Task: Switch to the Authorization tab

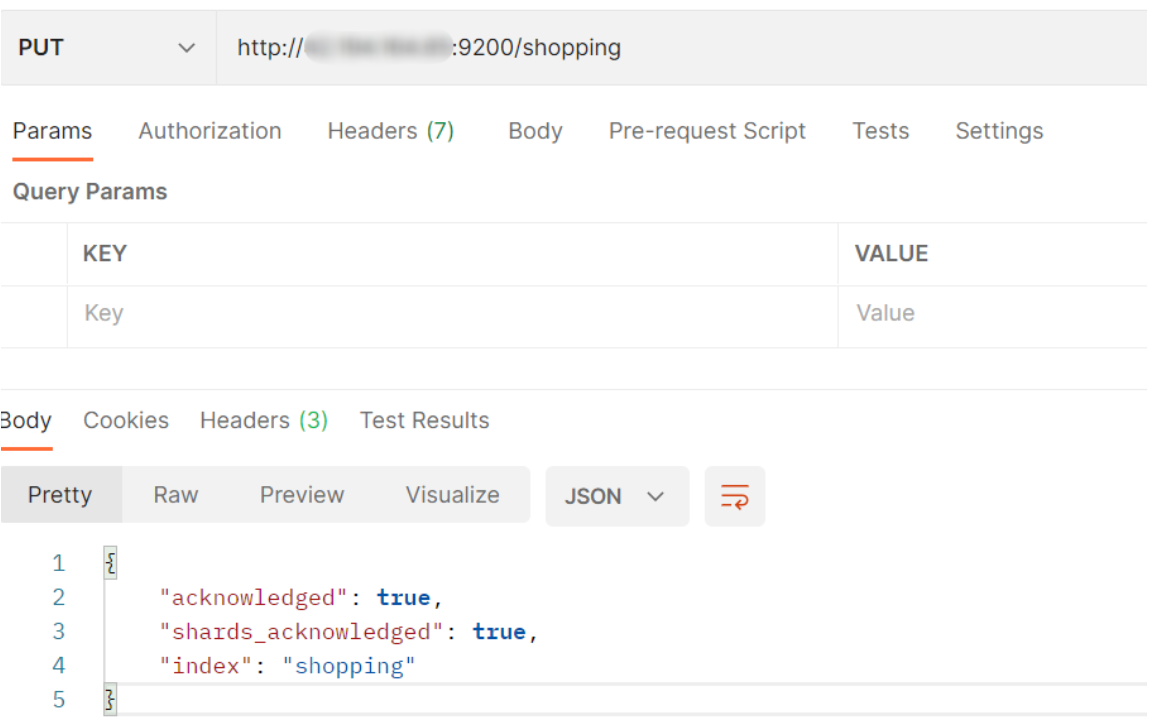Action: pyautogui.click(x=210, y=131)
